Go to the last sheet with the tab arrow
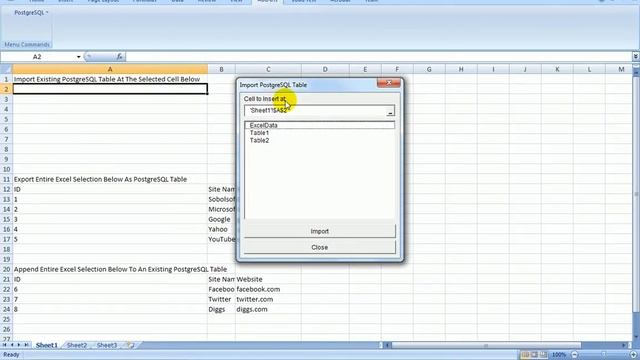Screen dimensions: 640x360 coord(26,345)
